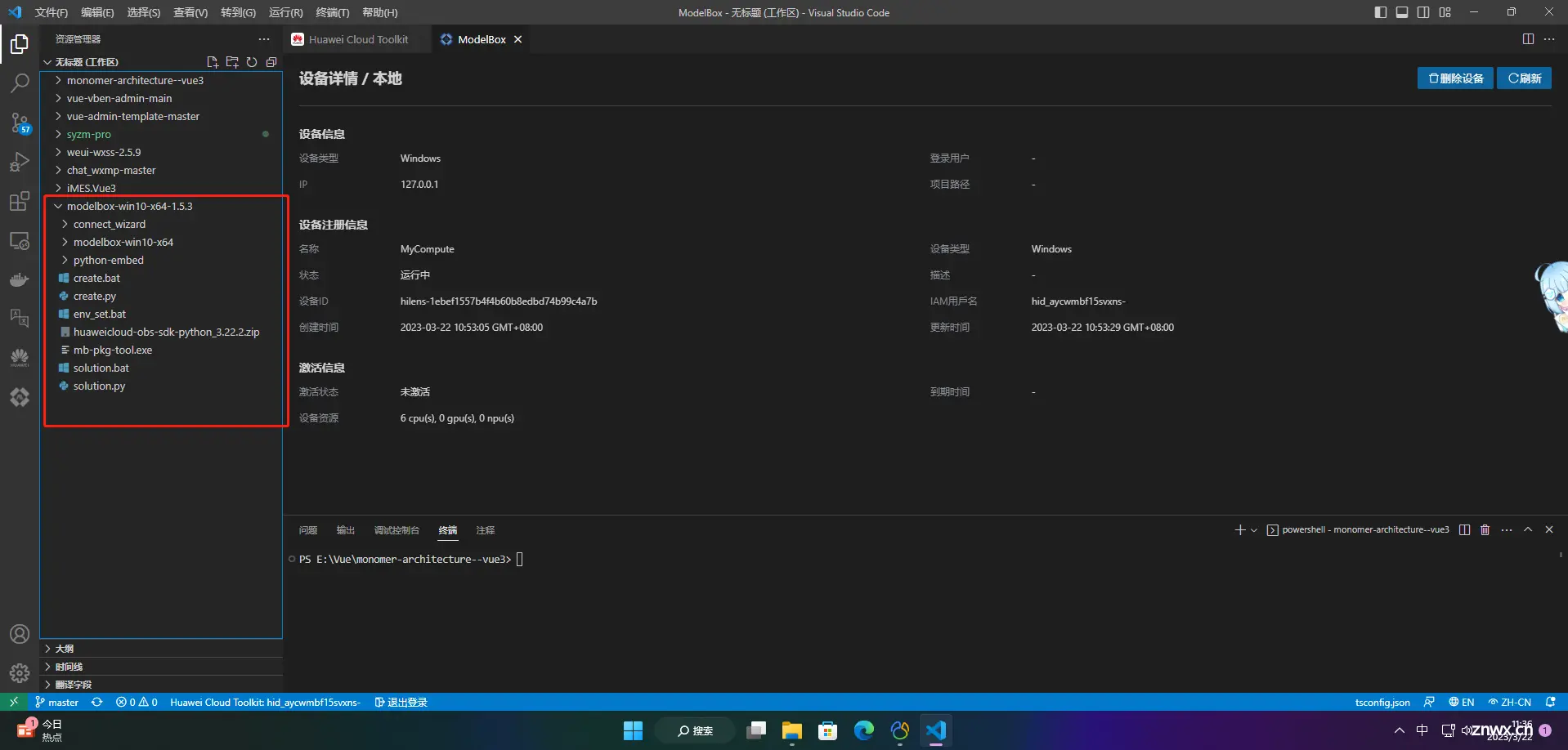Click tsconfig.json in the status bar
The width and height of the screenshot is (1568, 750).
pyautogui.click(x=1382, y=702)
